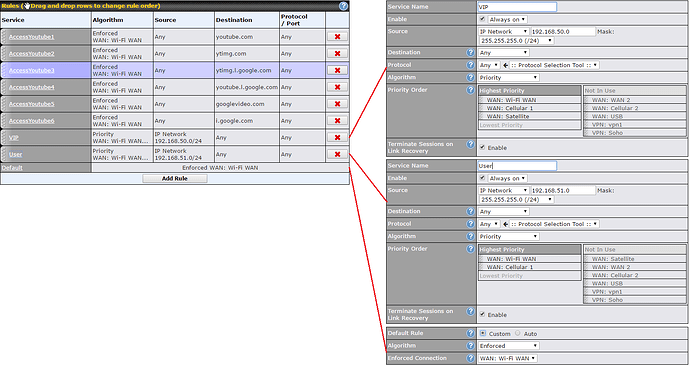690x366 pixels.
Task: Select WAN: Satellite in User Not In Use
Action: click(635, 259)
